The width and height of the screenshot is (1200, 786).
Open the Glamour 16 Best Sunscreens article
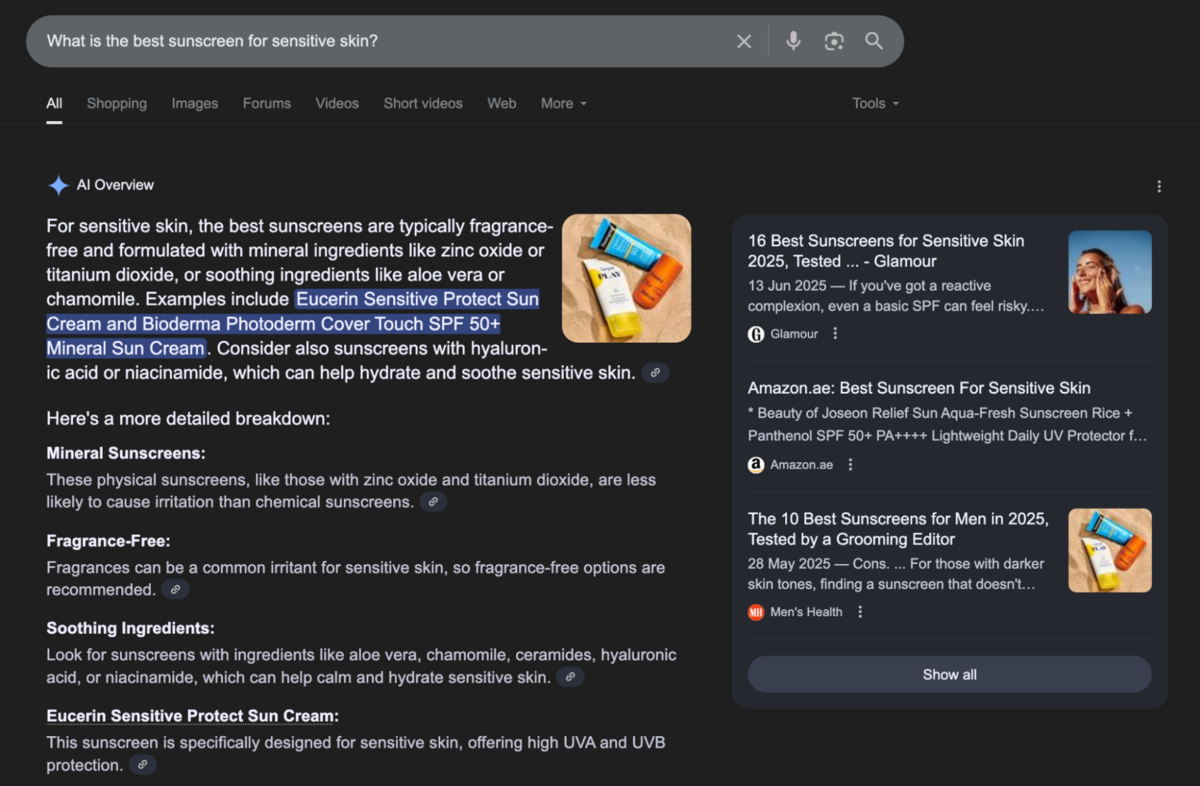pos(886,250)
